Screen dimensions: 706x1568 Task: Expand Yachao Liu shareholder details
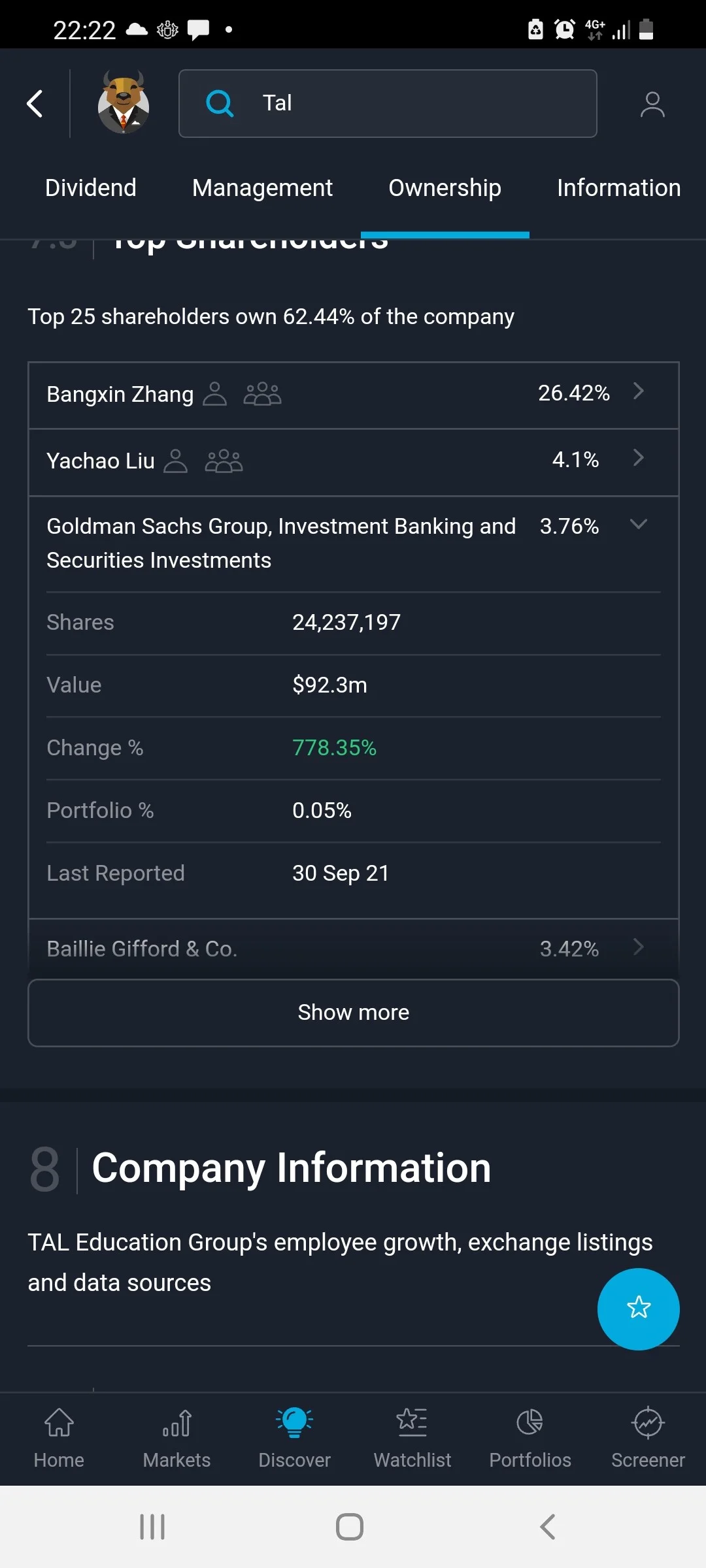(353, 463)
